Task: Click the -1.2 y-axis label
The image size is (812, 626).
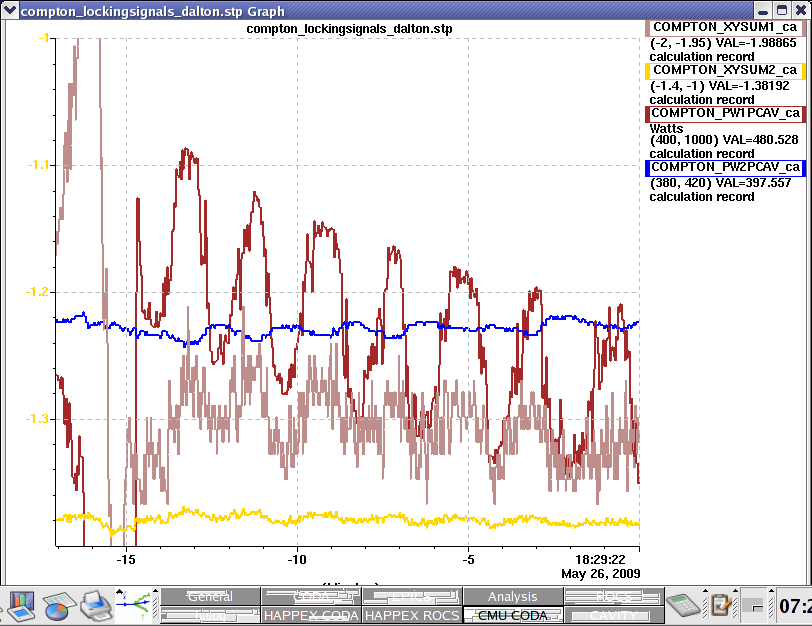Action: point(39,292)
